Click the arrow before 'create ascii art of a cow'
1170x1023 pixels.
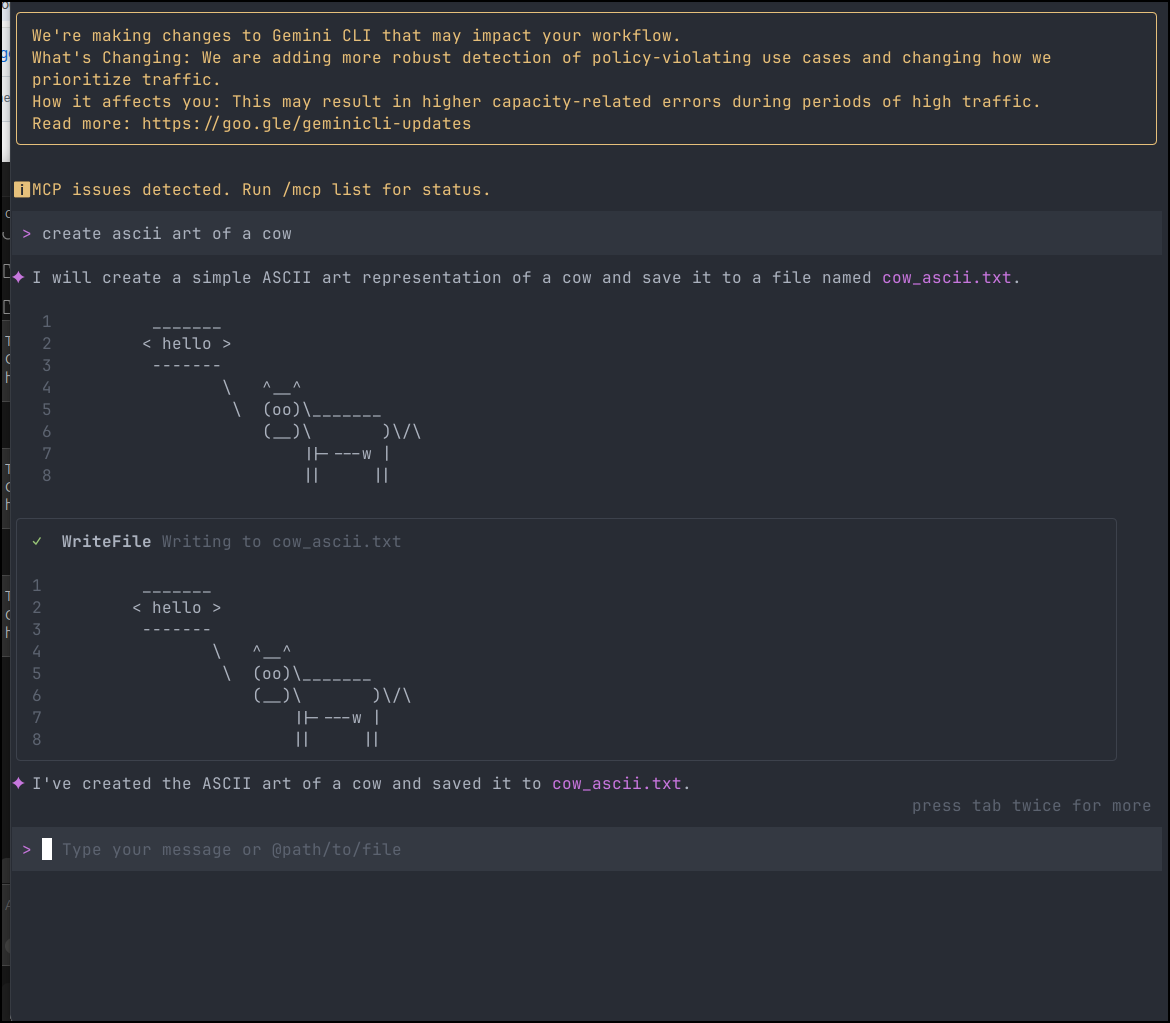click(x=26, y=233)
